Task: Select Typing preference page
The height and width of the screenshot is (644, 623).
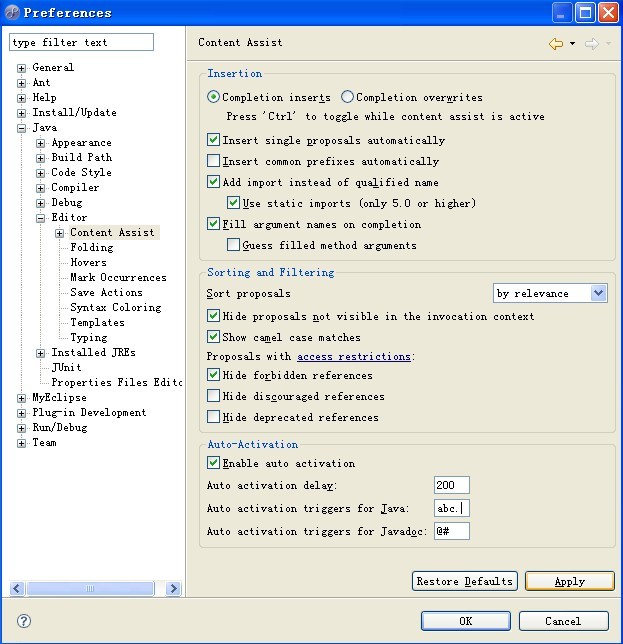Action: click(x=89, y=337)
